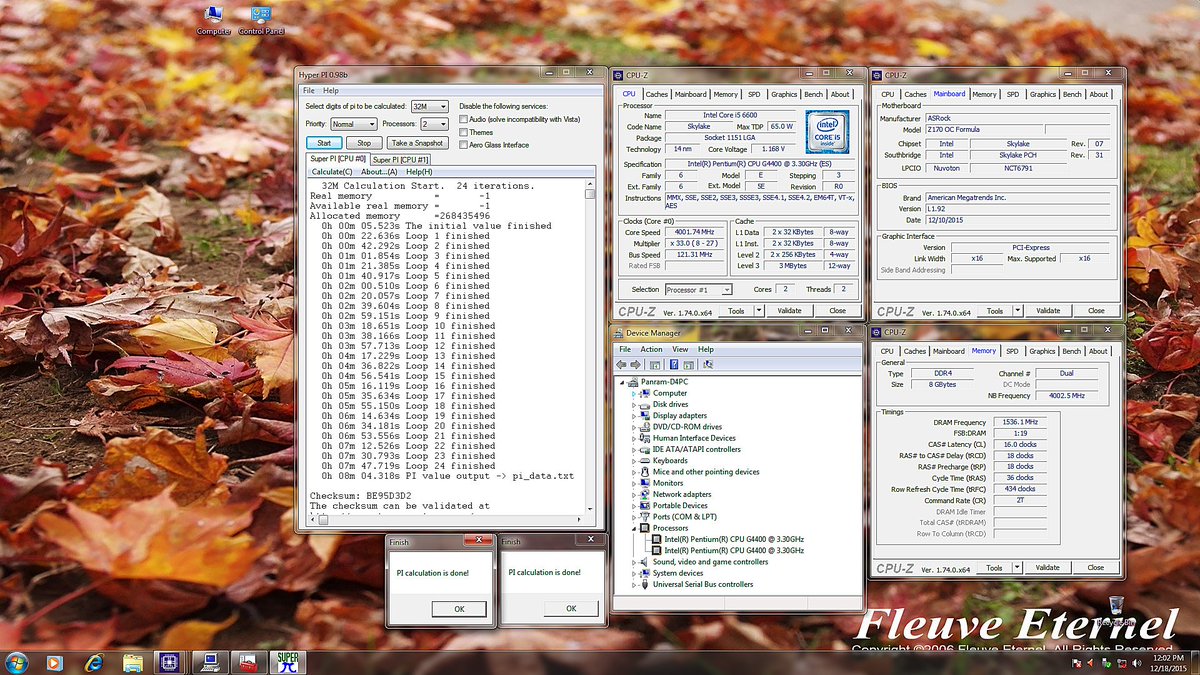Switch to Super PI [CPU #1] tab

(x=401, y=159)
